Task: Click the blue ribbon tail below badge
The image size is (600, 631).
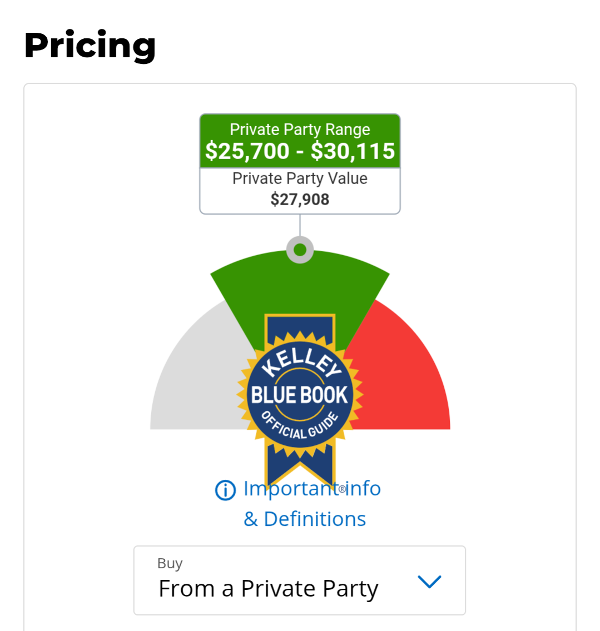Action: pyautogui.click(x=299, y=465)
